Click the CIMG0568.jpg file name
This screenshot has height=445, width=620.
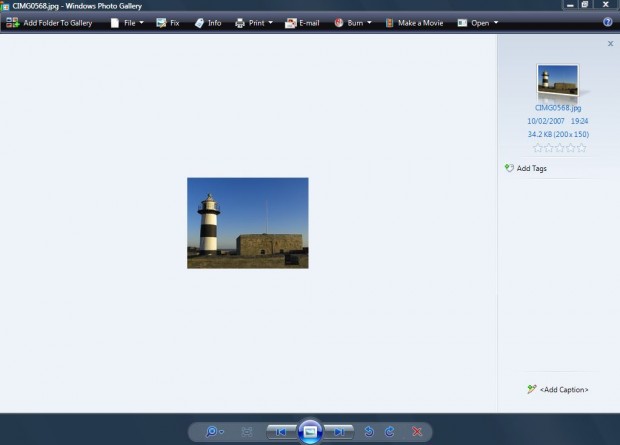click(558, 108)
